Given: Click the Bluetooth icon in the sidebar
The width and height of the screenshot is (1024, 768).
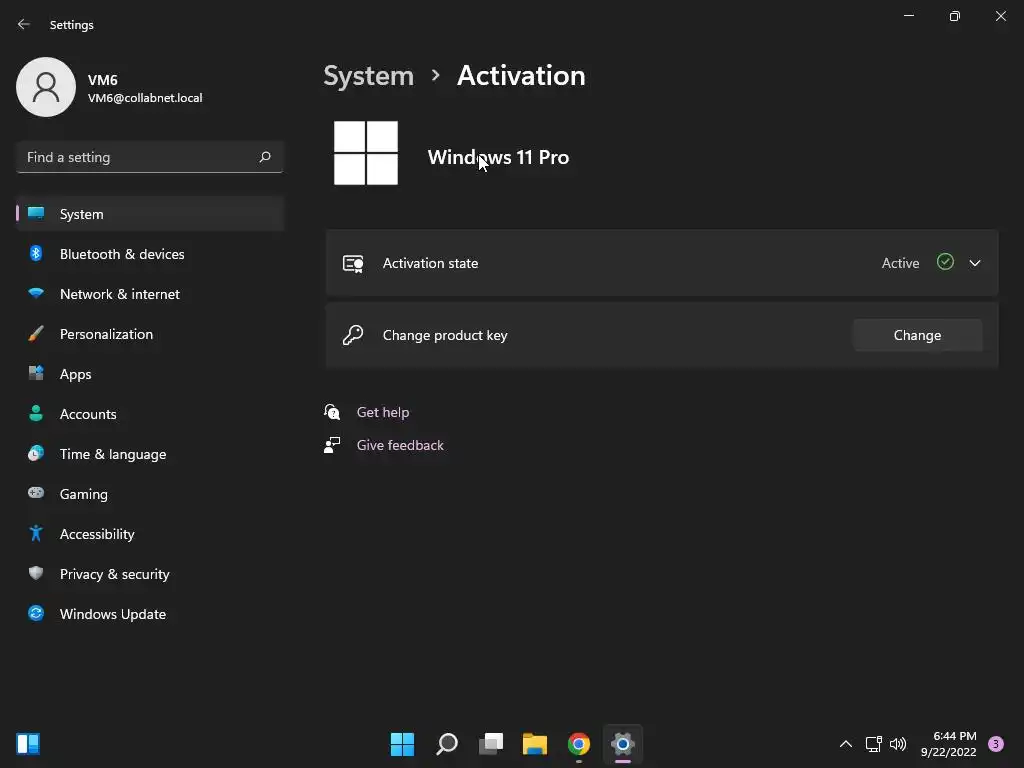Looking at the screenshot, I should [x=36, y=253].
